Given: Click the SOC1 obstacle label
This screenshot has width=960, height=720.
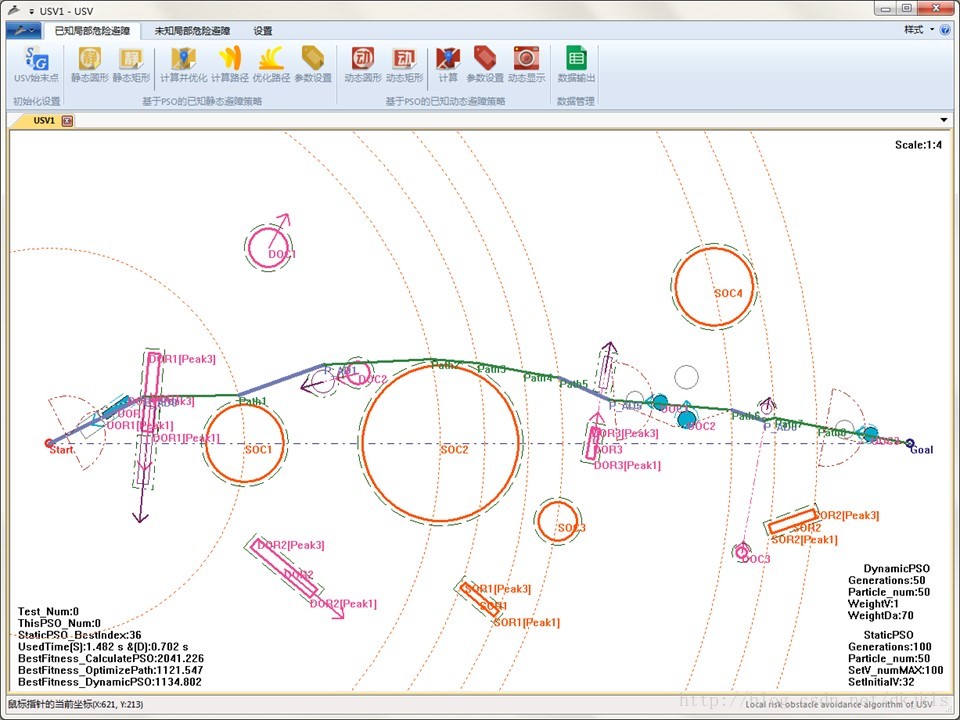Looking at the screenshot, I should (x=258, y=449).
